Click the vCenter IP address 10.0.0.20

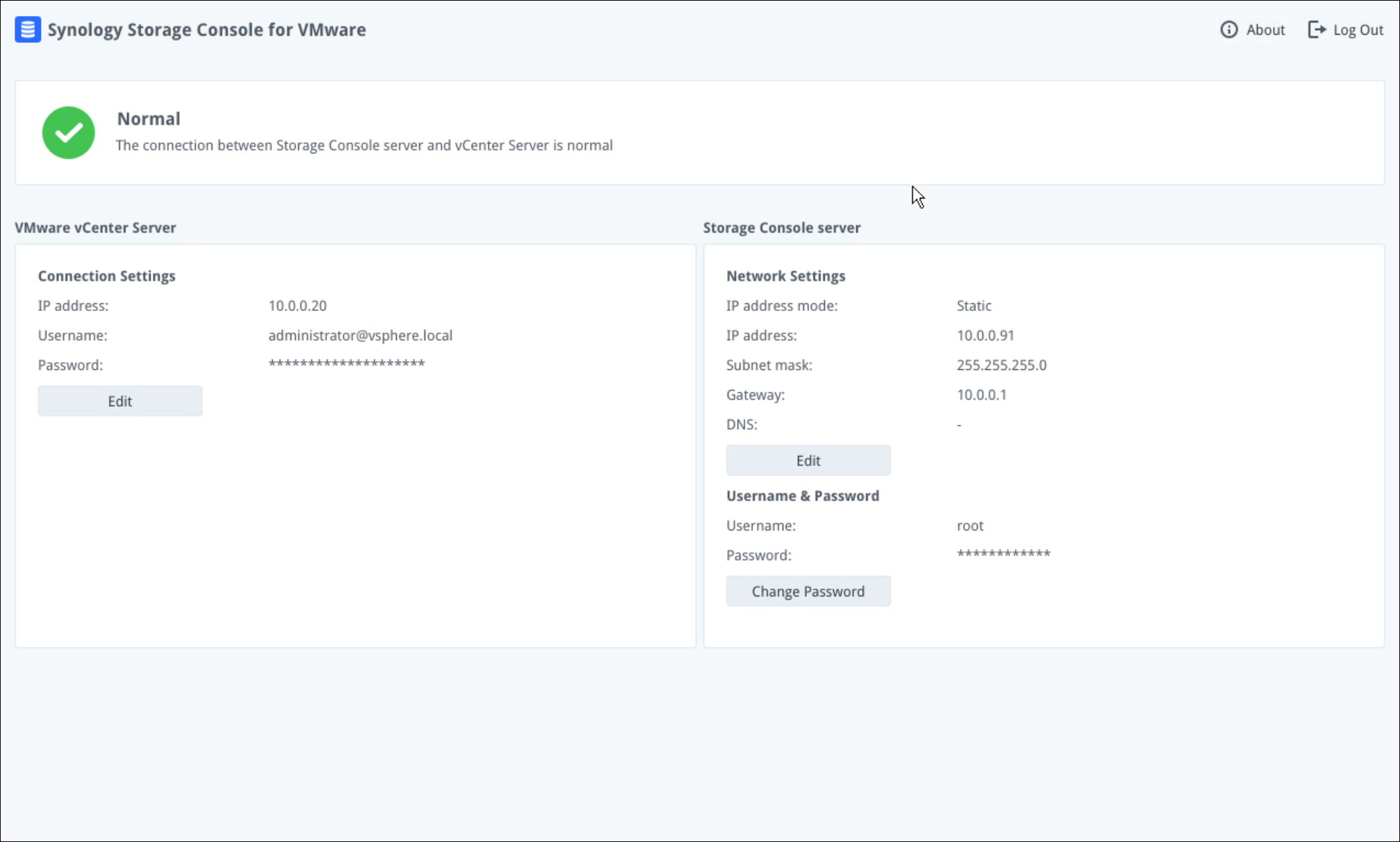click(298, 305)
